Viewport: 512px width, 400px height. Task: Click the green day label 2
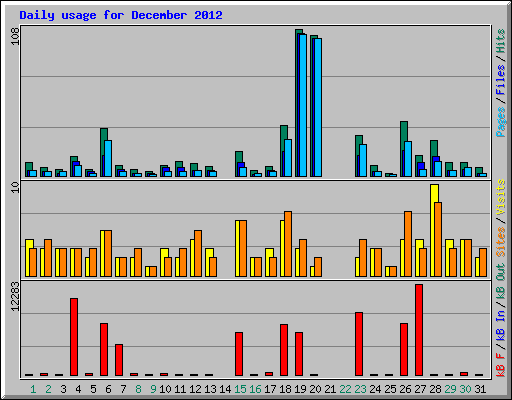click(48, 389)
